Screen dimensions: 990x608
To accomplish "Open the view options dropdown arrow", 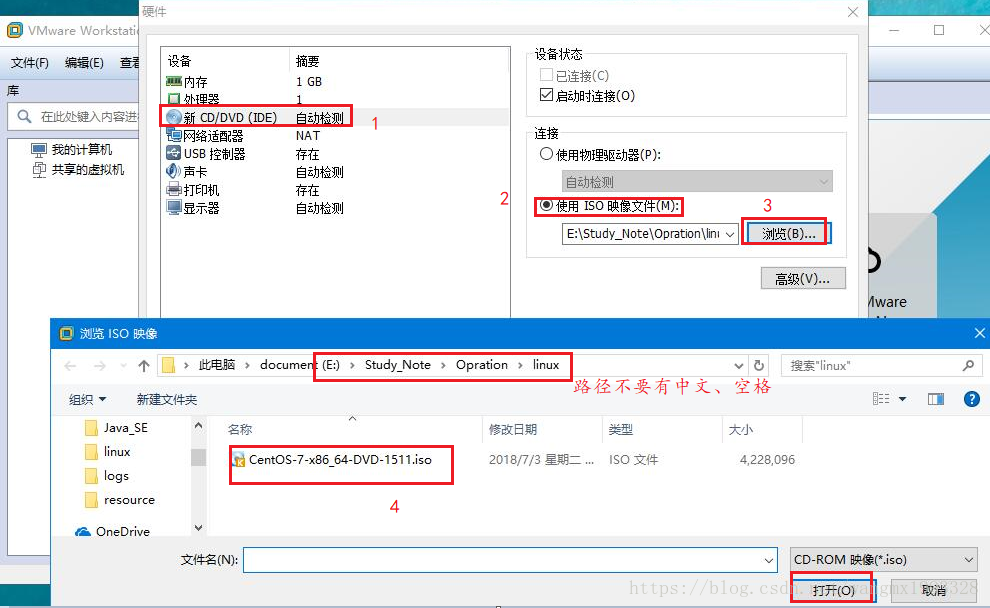I will [x=903, y=399].
